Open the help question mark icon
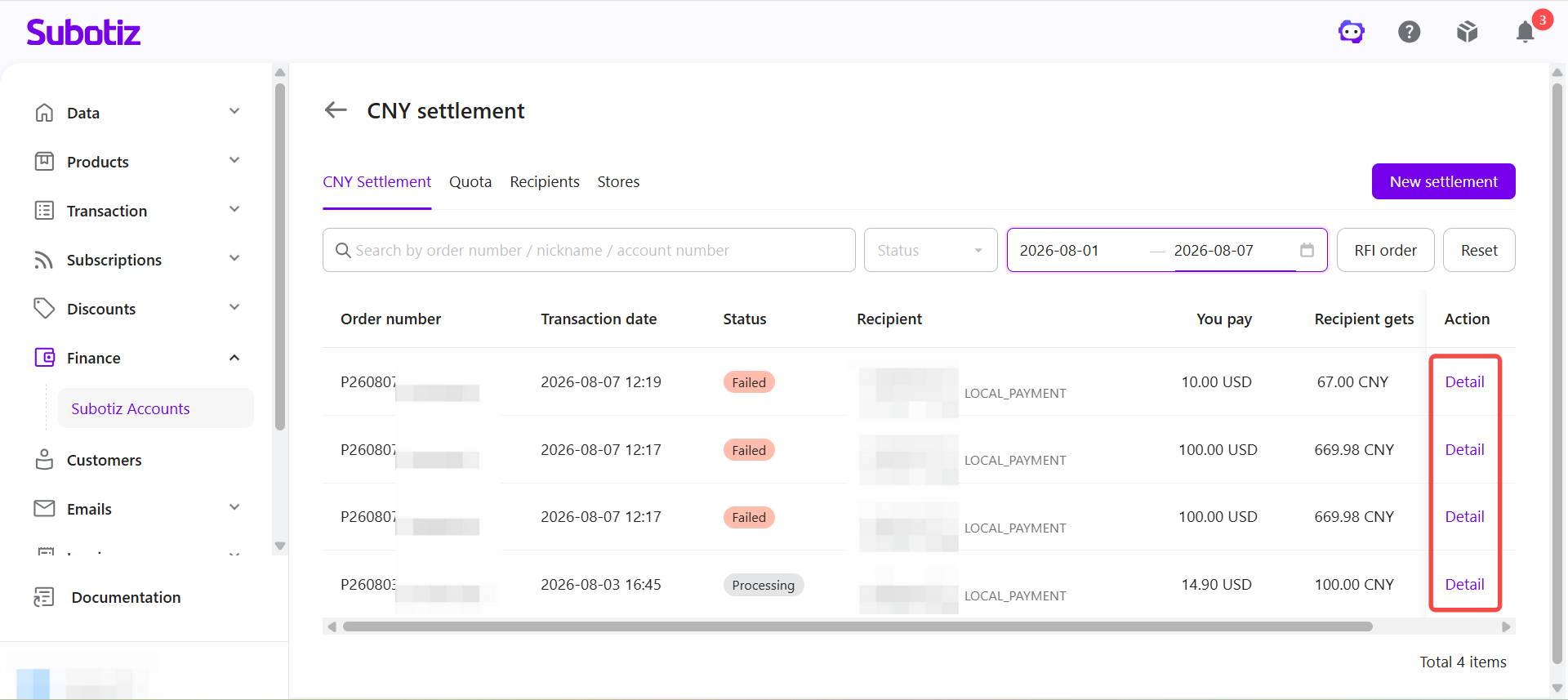Image resolution: width=1568 pixels, height=700 pixels. click(x=1410, y=32)
